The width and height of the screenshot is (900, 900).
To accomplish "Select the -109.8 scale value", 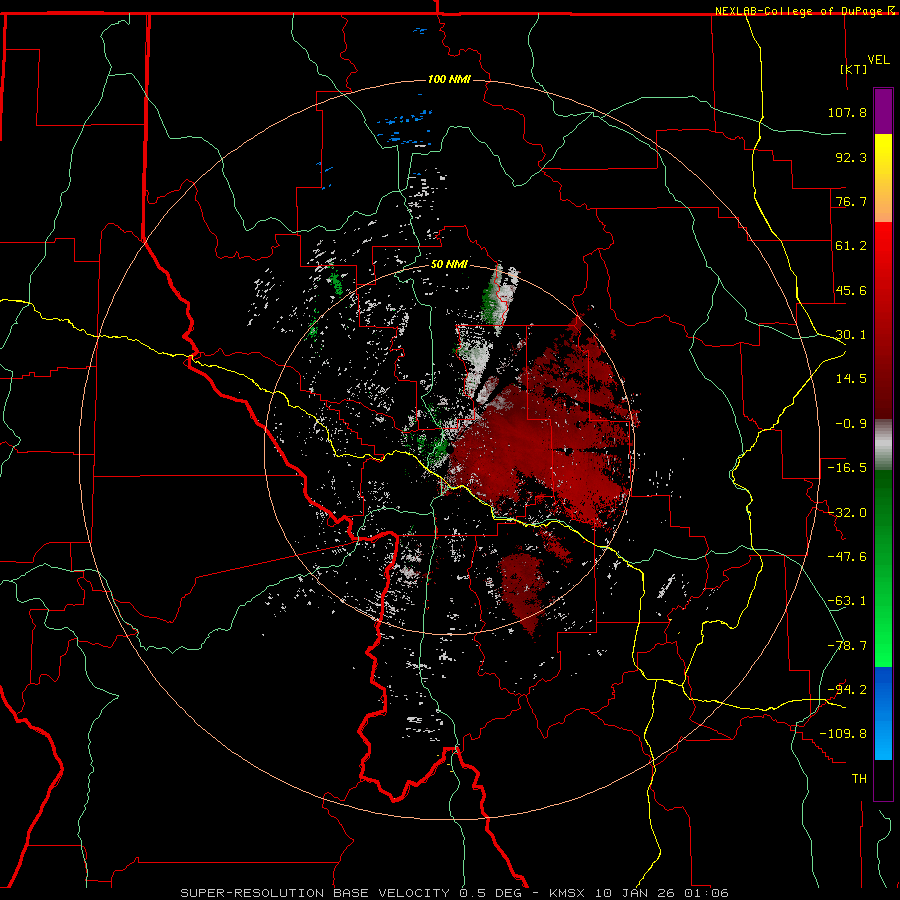I will coord(844,734).
